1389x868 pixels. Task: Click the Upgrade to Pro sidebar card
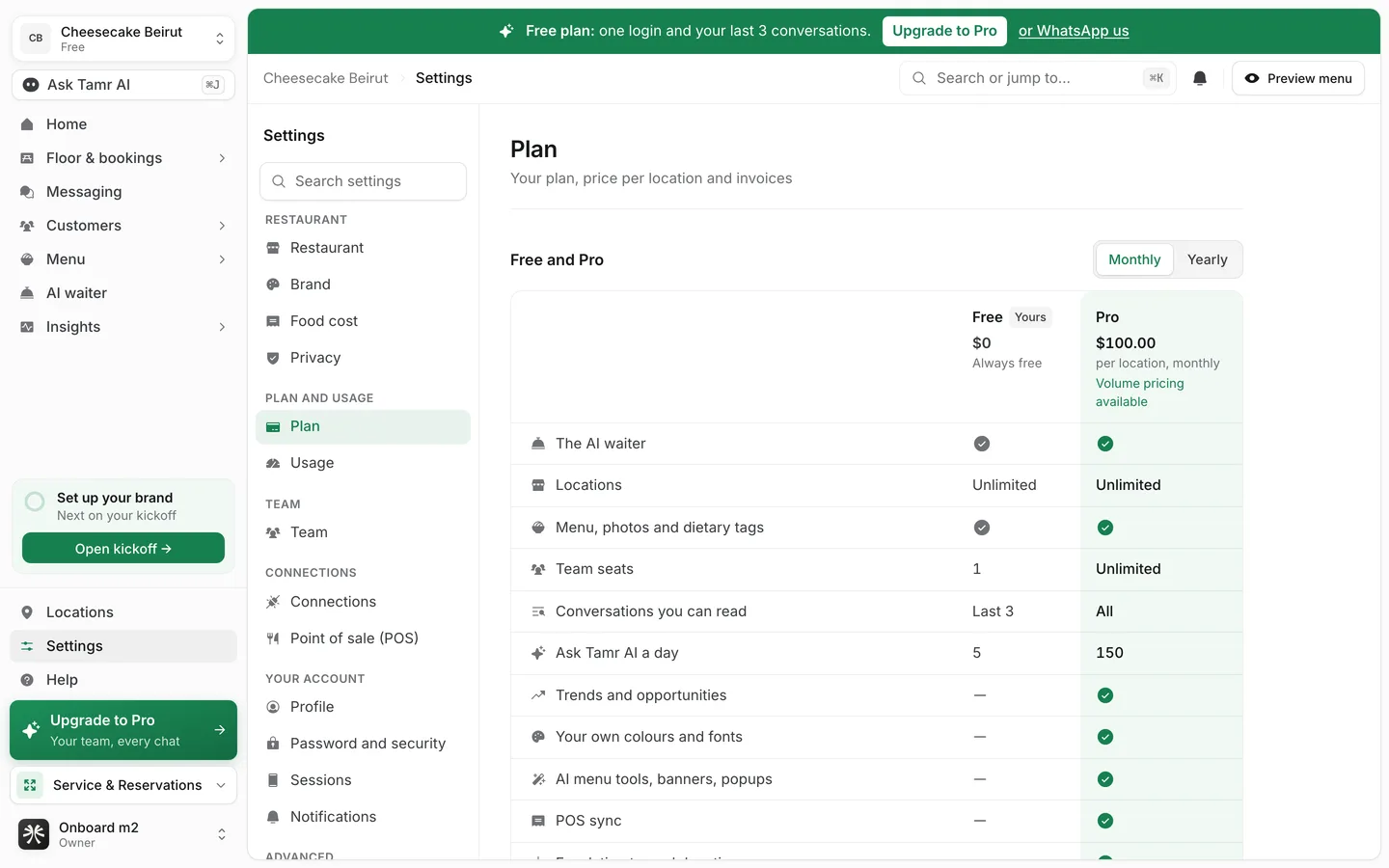pos(123,730)
